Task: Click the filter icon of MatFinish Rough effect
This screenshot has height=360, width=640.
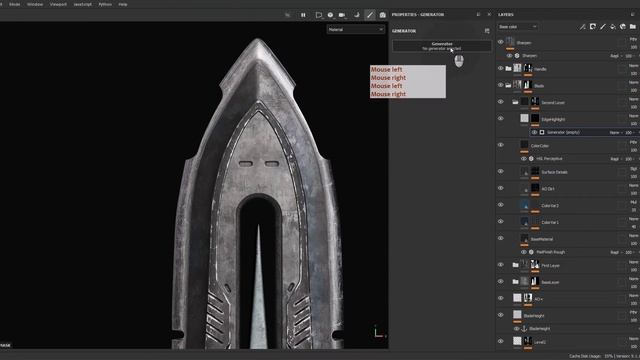Action: point(531,252)
